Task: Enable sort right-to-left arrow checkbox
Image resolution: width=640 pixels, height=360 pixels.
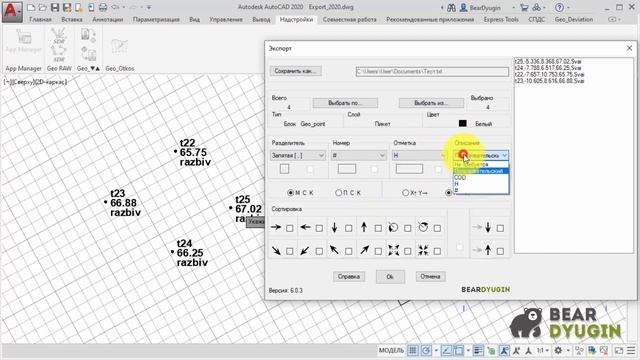Action: (319, 228)
